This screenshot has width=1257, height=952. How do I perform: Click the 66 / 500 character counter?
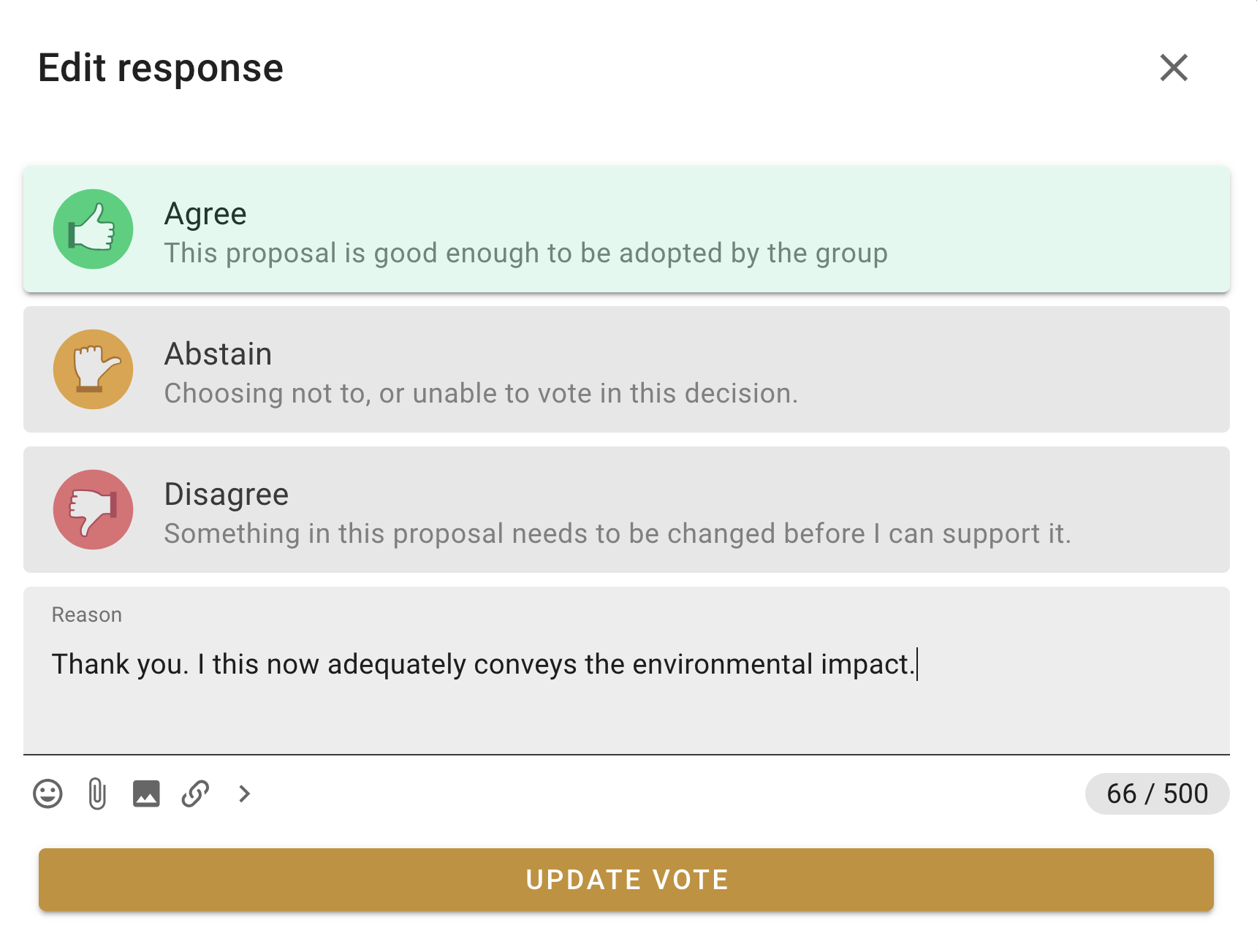pos(1157,793)
